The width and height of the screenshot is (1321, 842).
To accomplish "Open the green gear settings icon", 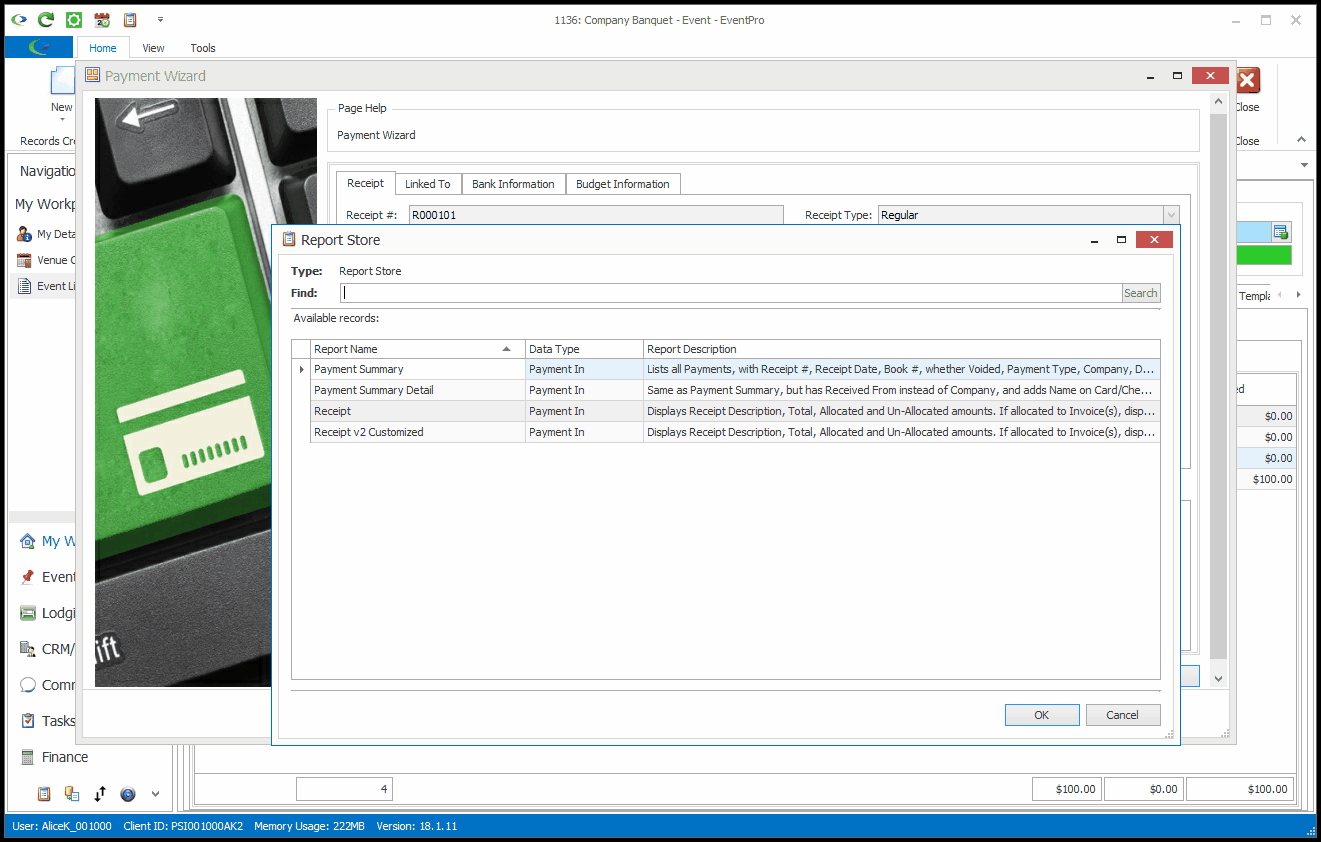I will pos(74,19).
